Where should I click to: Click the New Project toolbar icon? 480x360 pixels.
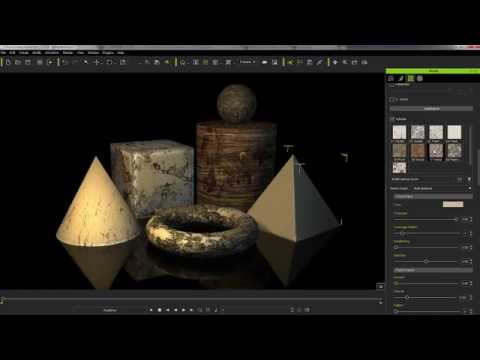click(9, 62)
